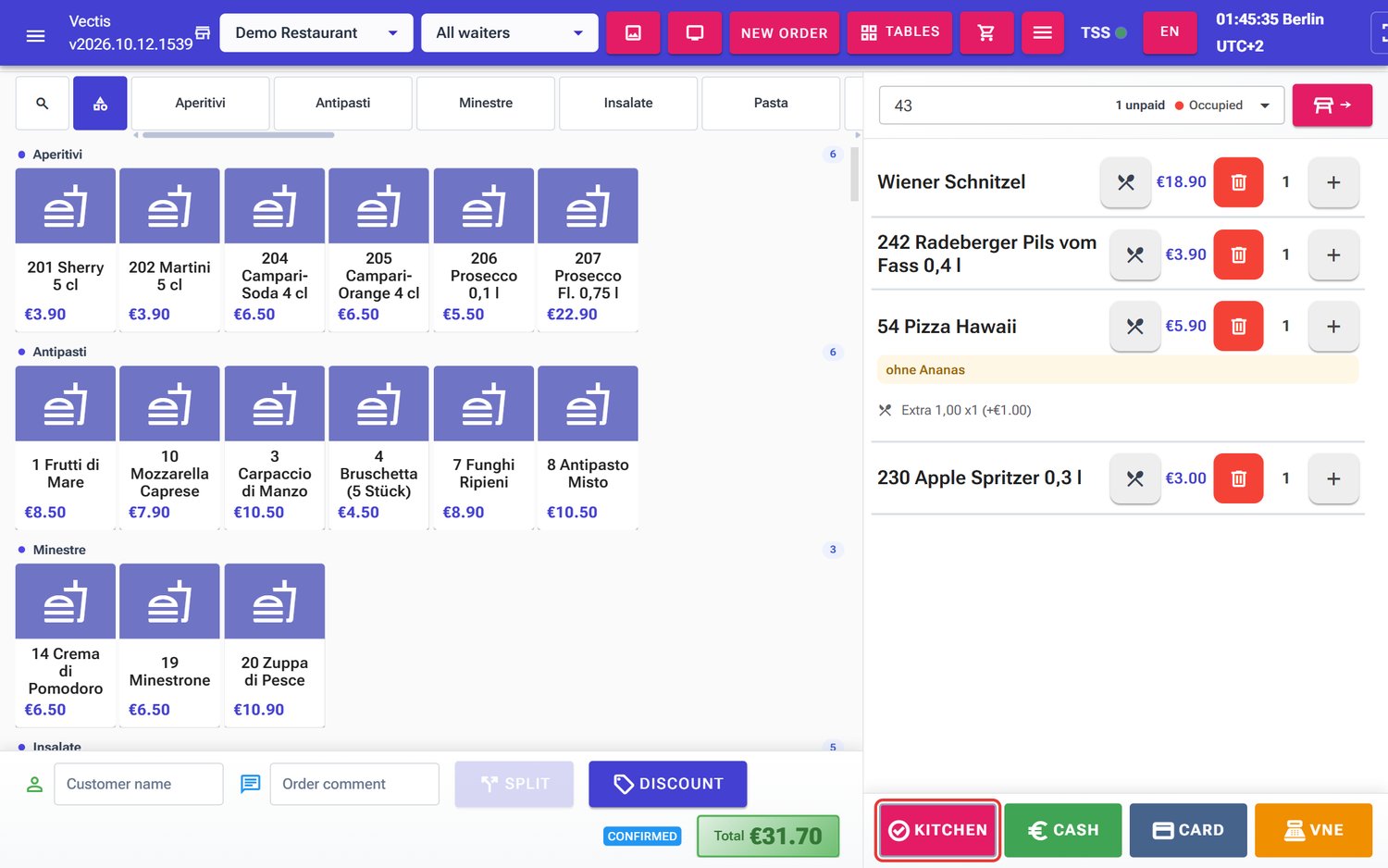Open the hamburger navigation menu
Screen dimensions: 1388x868
coord(36,35)
